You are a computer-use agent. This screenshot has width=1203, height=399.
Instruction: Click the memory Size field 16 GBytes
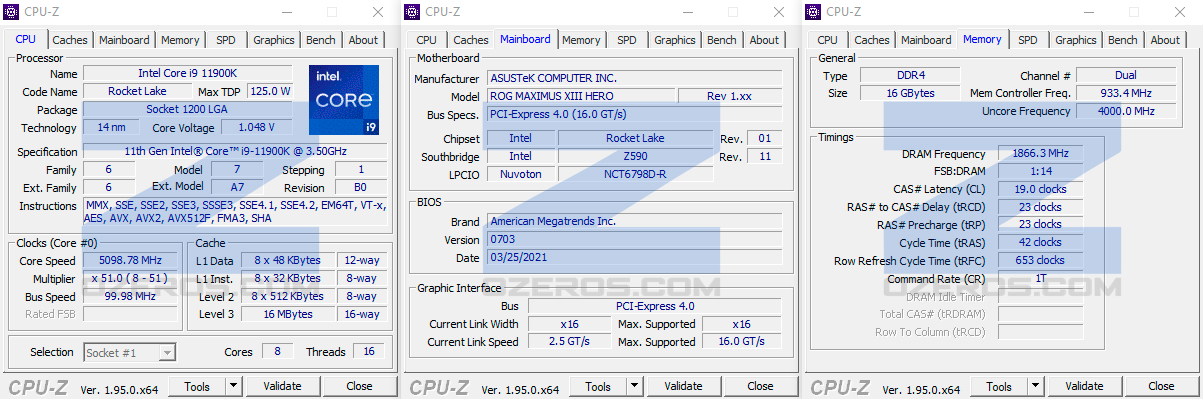[x=909, y=93]
